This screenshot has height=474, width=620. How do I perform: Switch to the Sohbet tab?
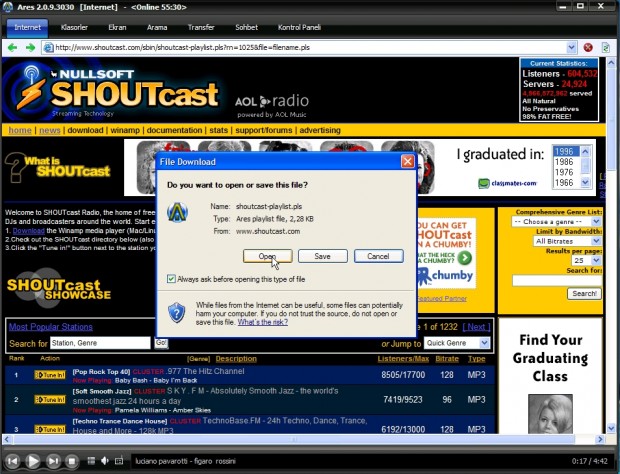[246, 27]
